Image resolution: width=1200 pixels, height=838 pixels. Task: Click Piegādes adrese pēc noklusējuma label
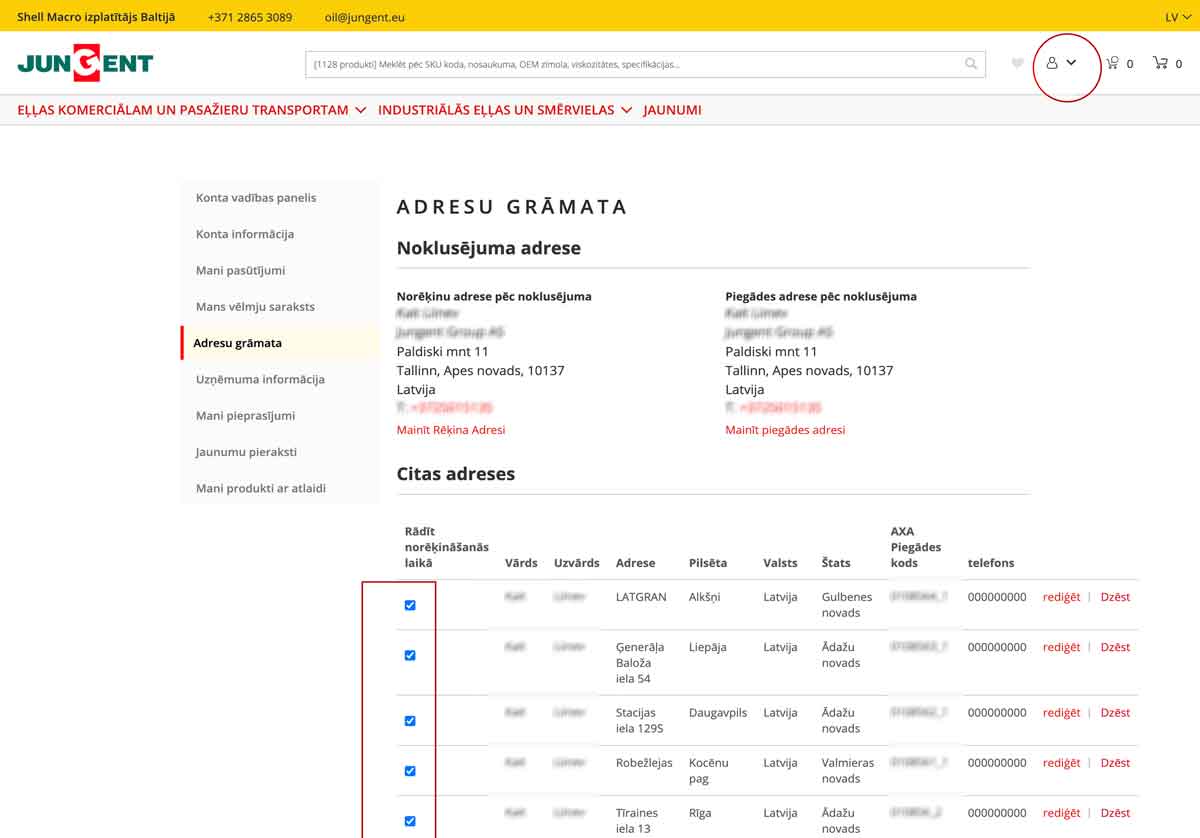coord(821,296)
